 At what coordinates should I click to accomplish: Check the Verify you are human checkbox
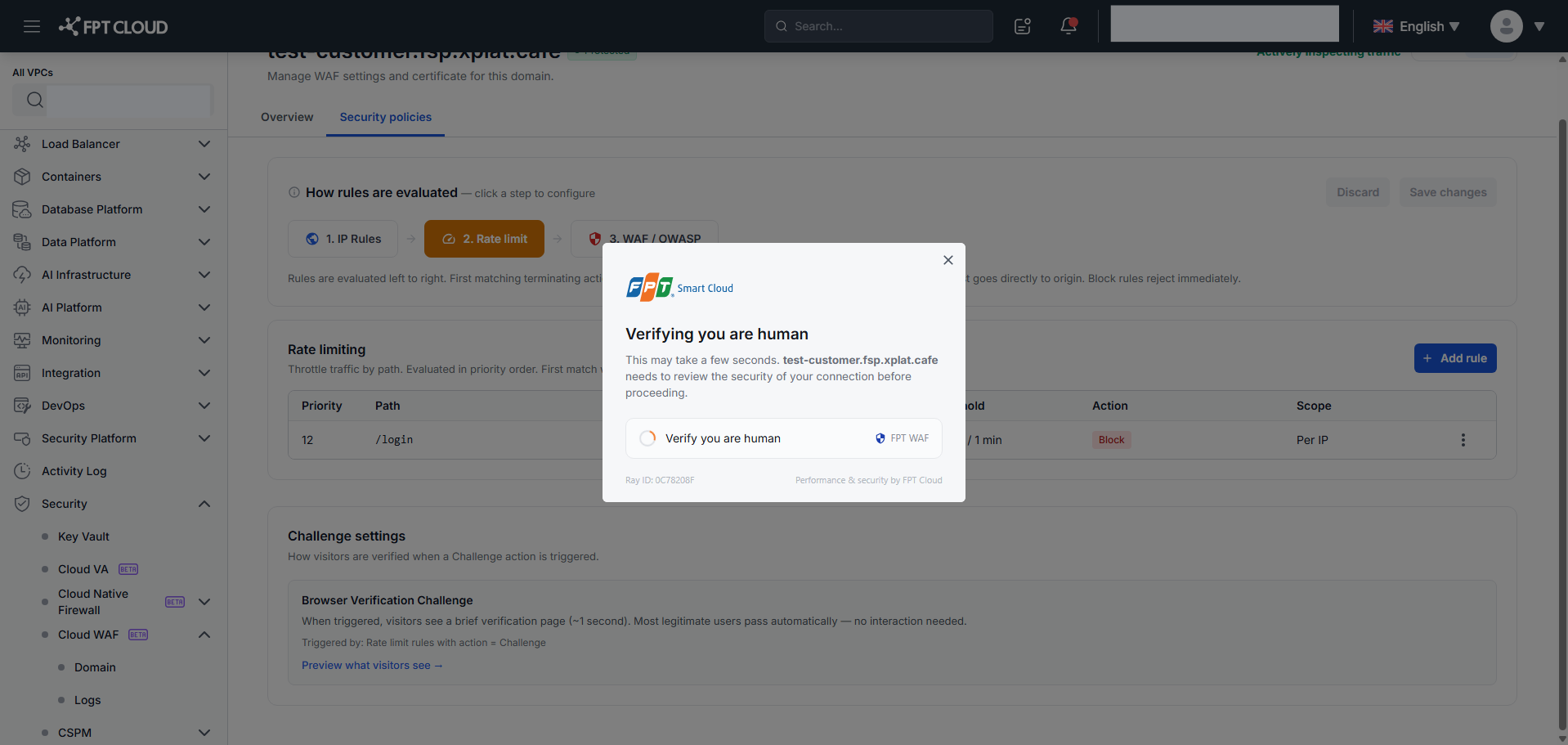click(x=647, y=438)
